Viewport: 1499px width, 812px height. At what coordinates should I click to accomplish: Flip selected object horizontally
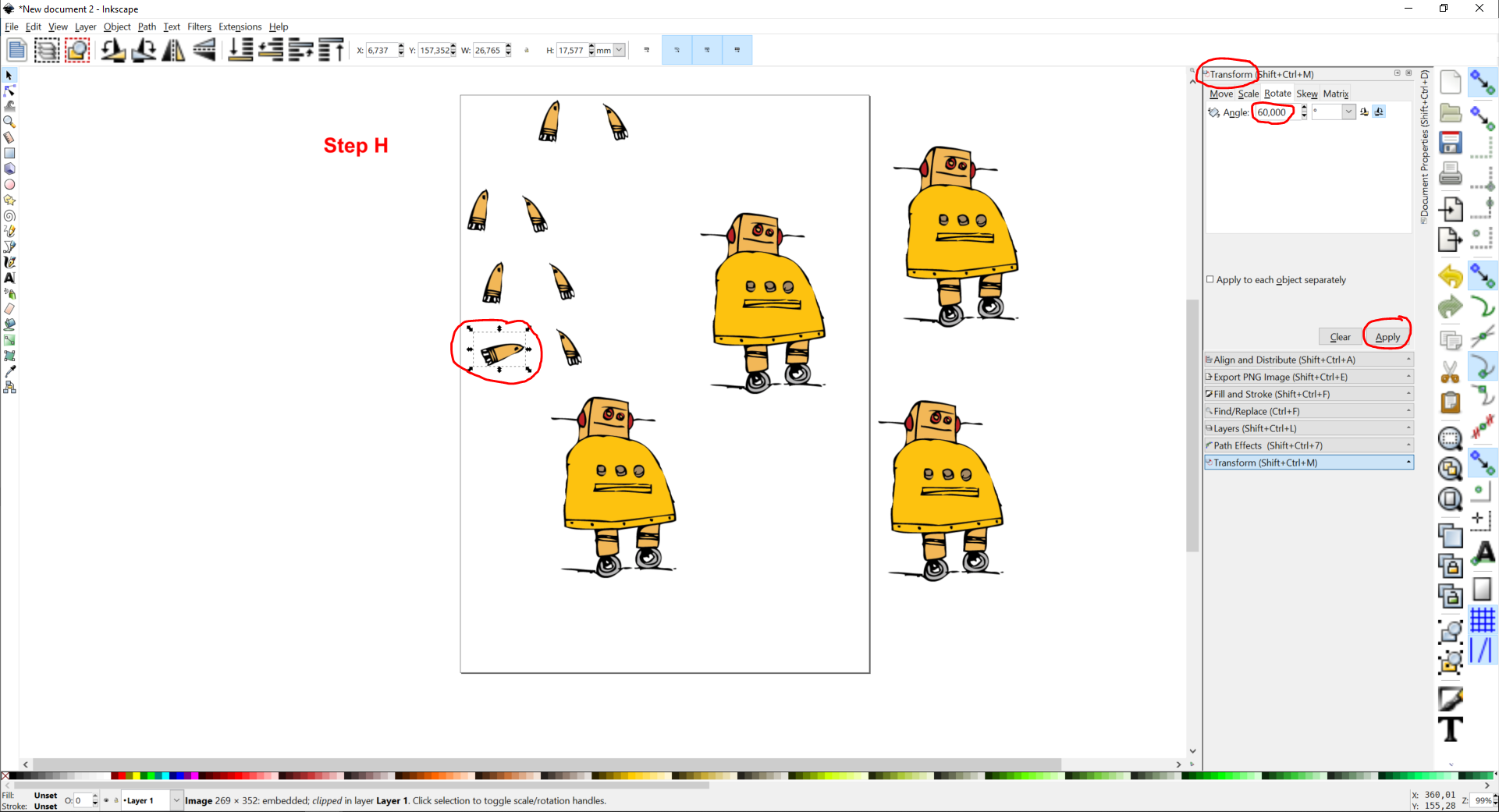click(x=173, y=50)
